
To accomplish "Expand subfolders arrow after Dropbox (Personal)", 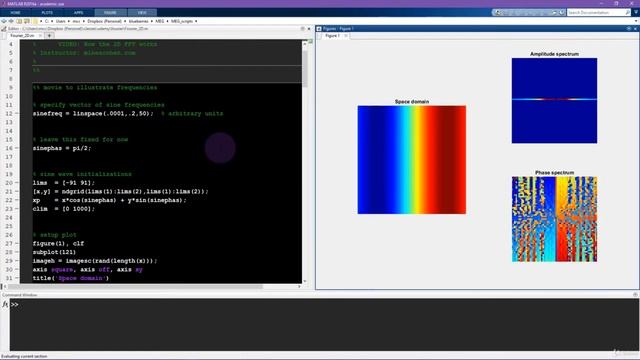I will pyautogui.click(x=125, y=21).
